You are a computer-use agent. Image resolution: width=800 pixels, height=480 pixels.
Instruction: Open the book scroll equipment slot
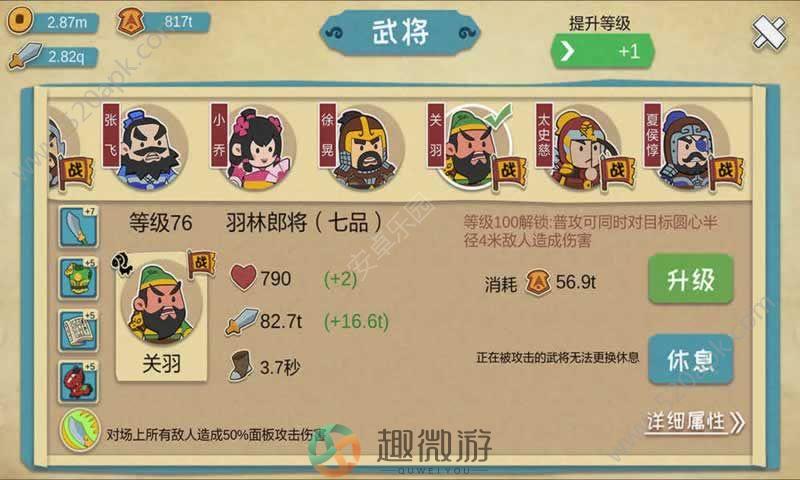78,331
